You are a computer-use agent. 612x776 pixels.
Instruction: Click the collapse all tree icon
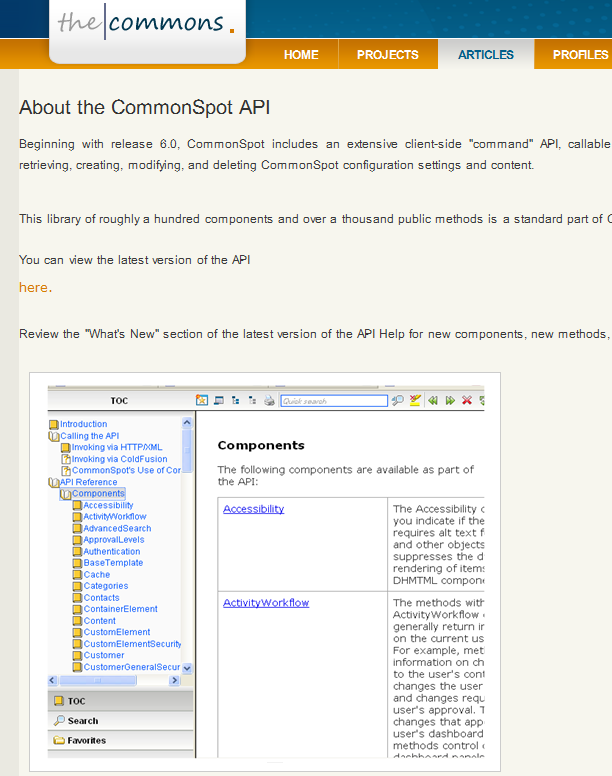pyautogui.click(x=252, y=400)
